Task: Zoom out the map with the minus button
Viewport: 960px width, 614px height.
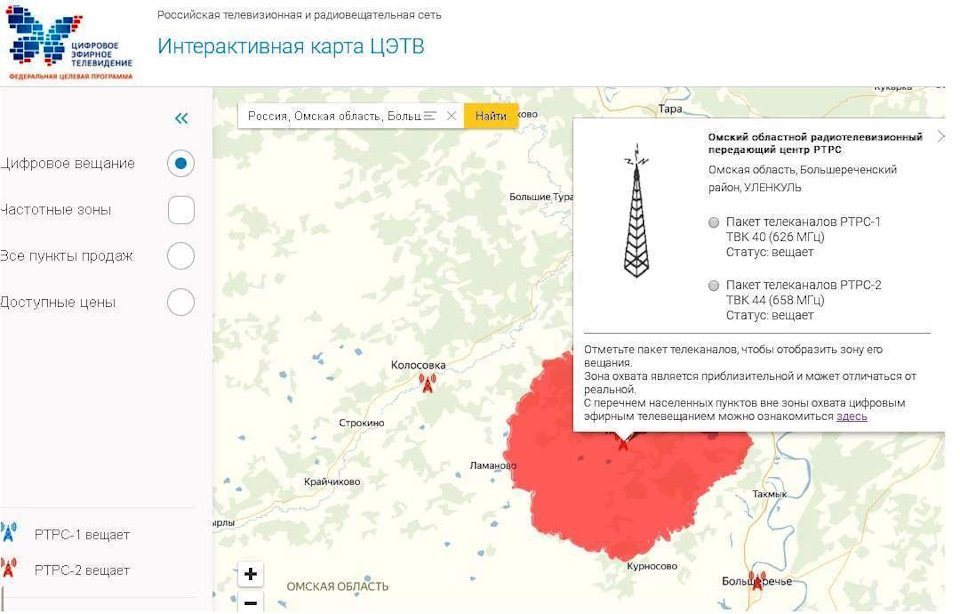Action: 250,602
